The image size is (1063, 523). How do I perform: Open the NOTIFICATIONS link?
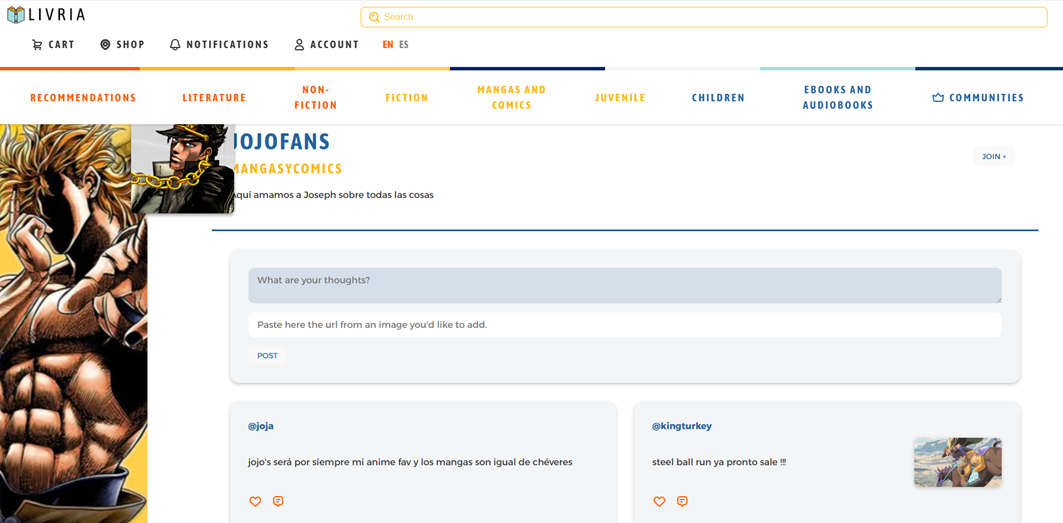click(228, 45)
